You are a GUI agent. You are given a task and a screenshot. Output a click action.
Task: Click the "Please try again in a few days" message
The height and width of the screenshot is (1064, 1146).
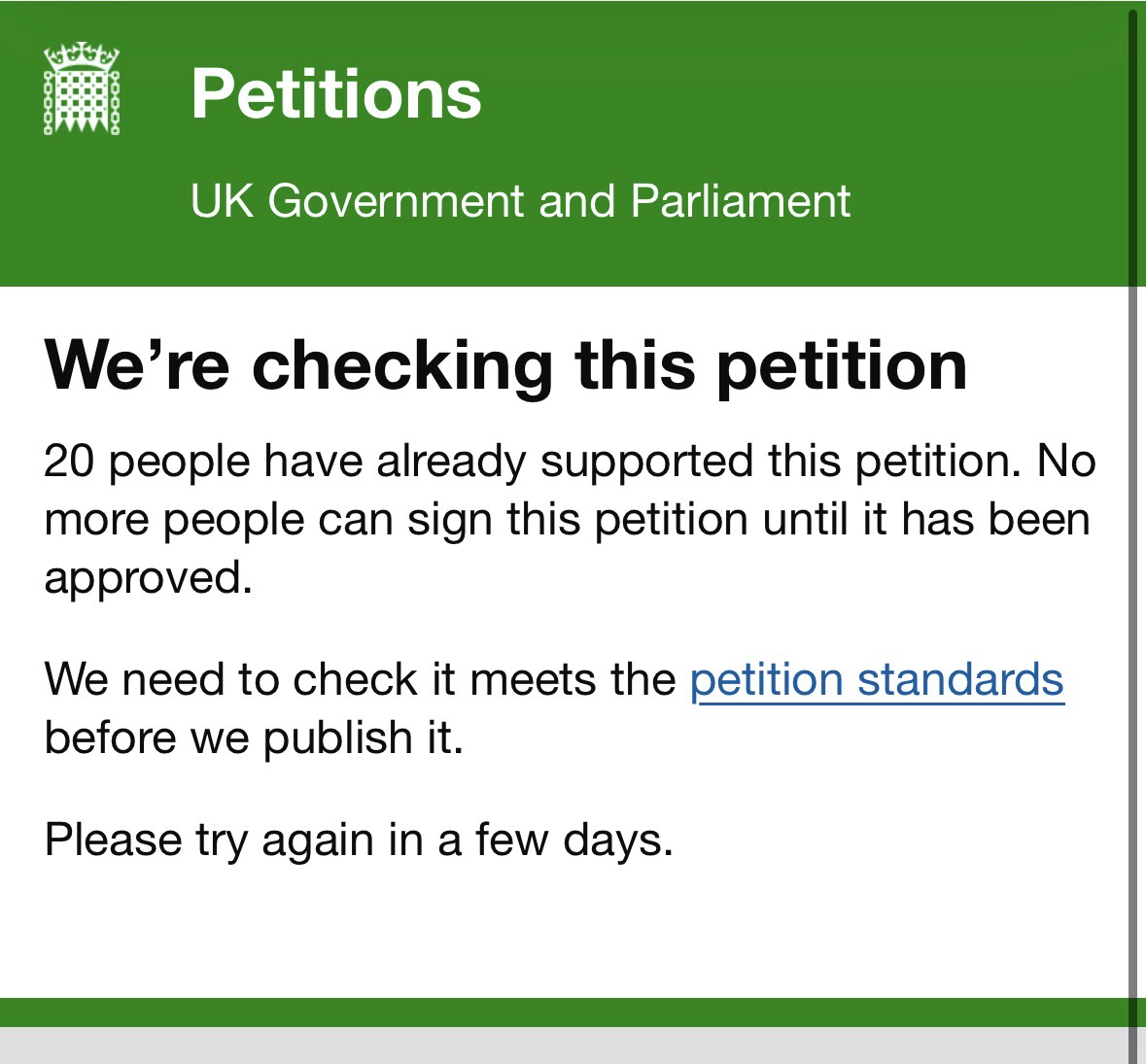359,839
